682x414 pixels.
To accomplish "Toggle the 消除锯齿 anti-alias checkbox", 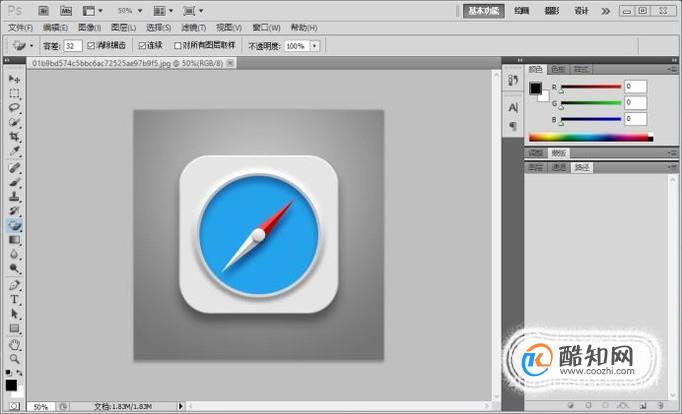I will (91, 45).
